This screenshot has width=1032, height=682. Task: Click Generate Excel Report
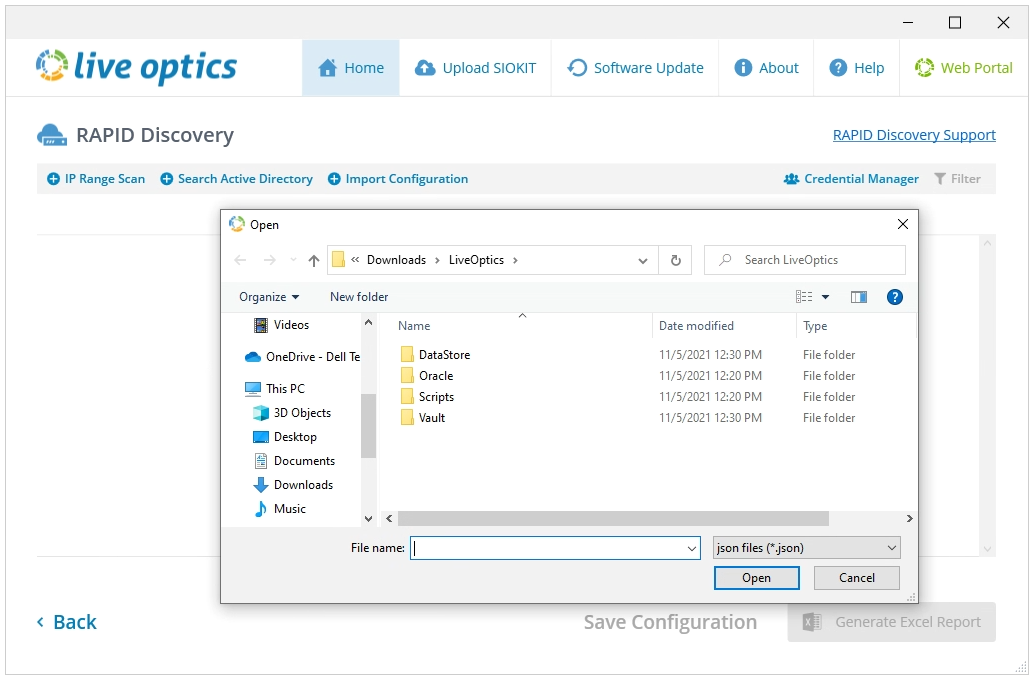coord(891,622)
